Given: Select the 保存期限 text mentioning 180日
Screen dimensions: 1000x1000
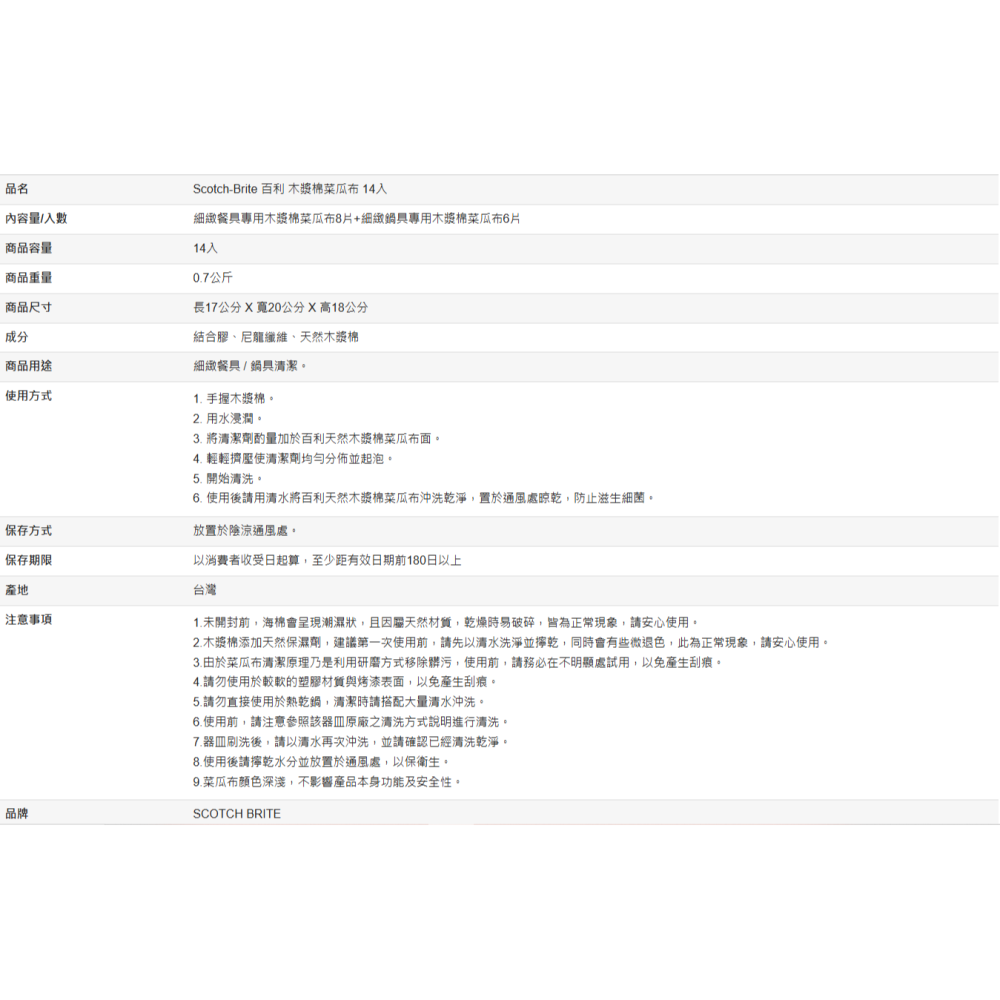Looking at the screenshot, I should point(327,560).
